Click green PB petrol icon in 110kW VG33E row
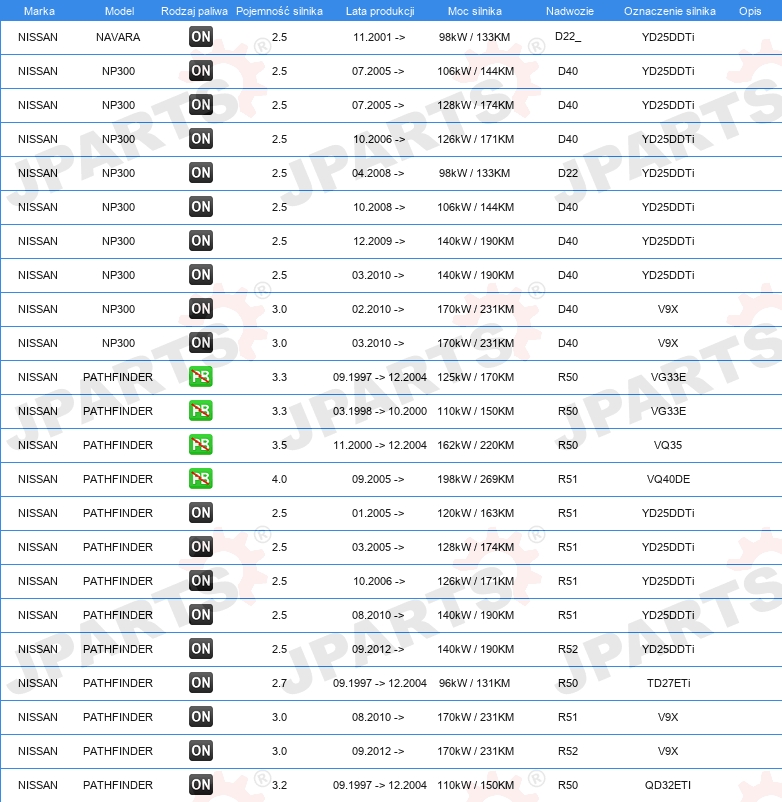The image size is (782, 802). click(x=200, y=411)
